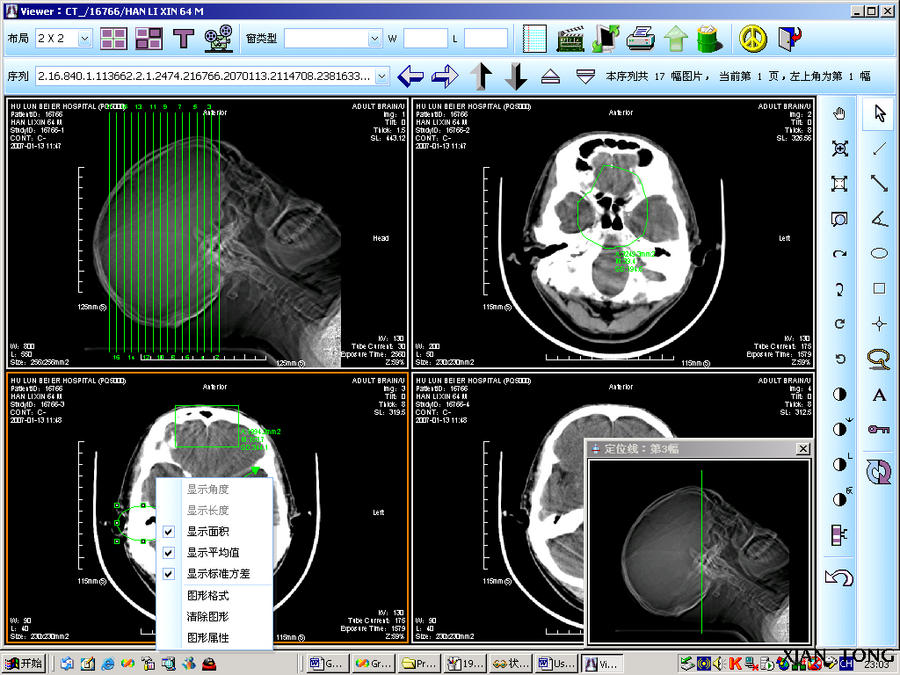Expand the 窗类型 dropdown
Viewport: 900px width, 675px height.
[374, 39]
